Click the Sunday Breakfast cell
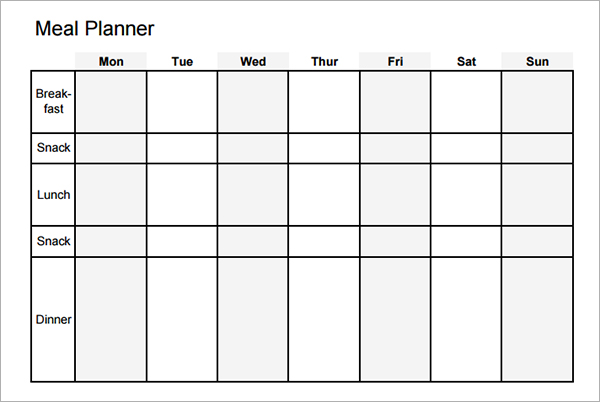The height and width of the screenshot is (402, 600). click(x=537, y=102)
